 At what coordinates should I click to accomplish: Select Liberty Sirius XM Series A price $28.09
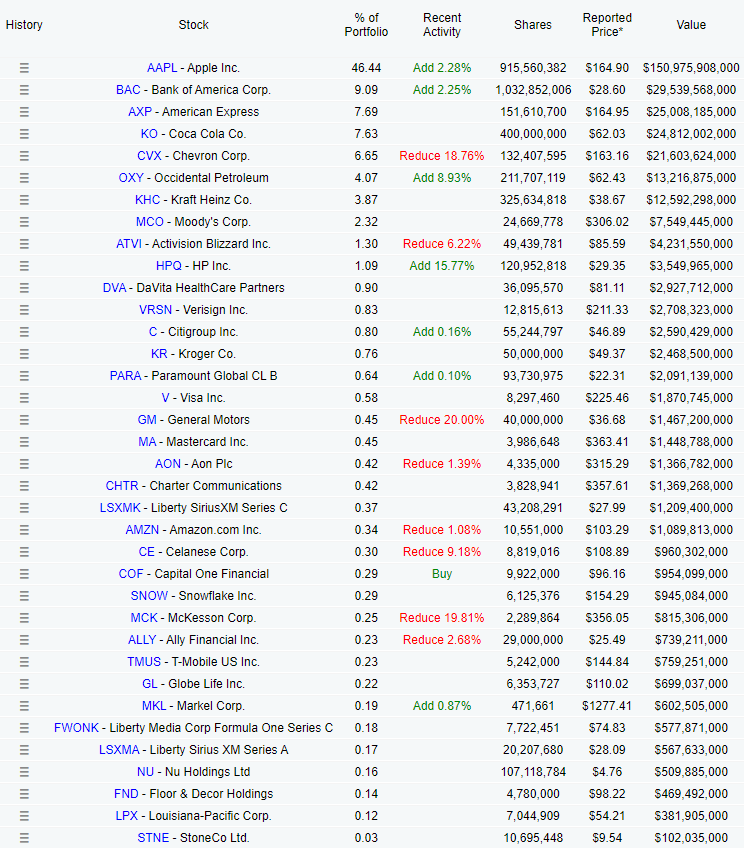pyautogui.click(x=607, y=750)
